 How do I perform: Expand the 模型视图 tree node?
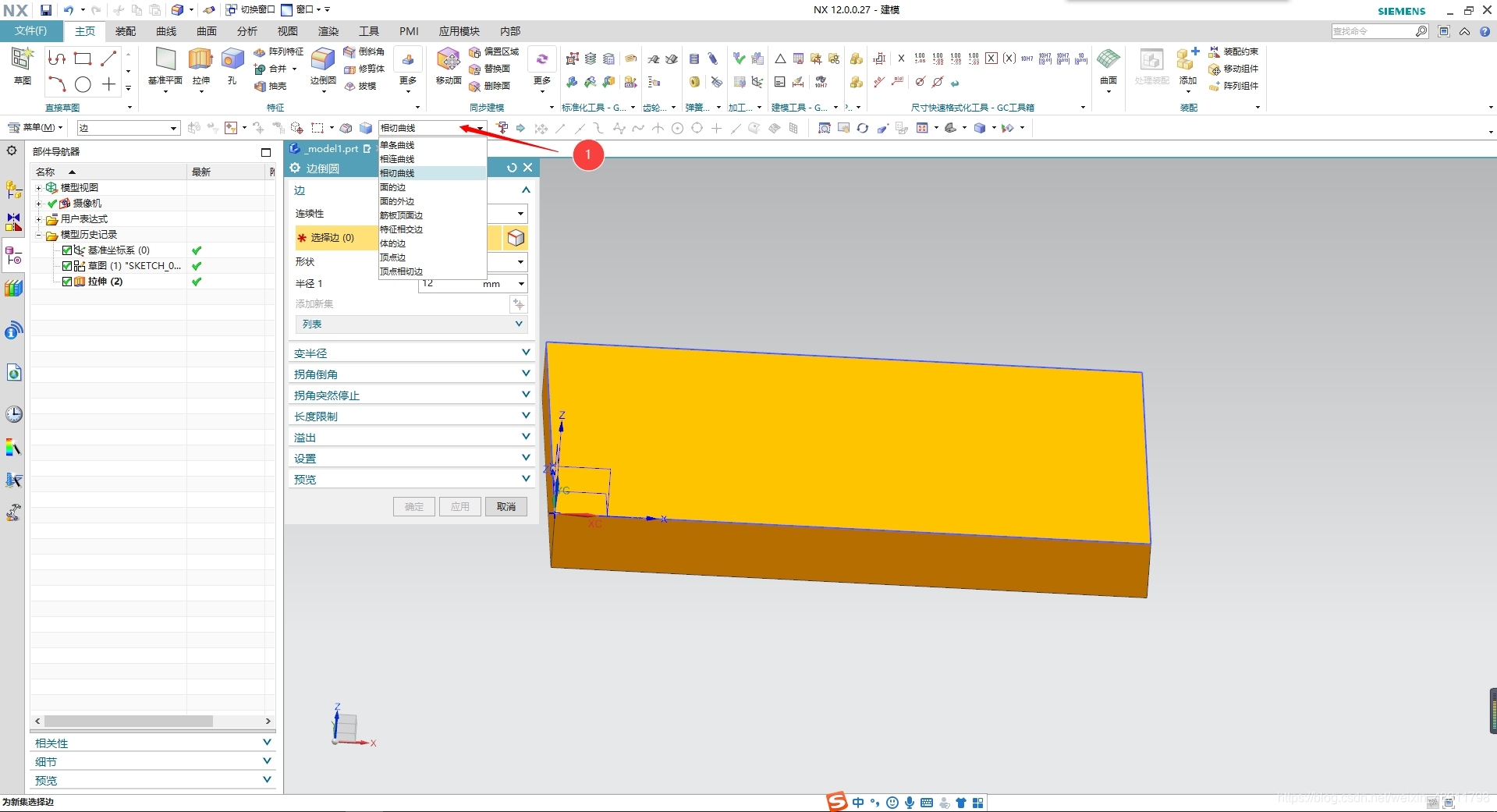coord(38,188)
